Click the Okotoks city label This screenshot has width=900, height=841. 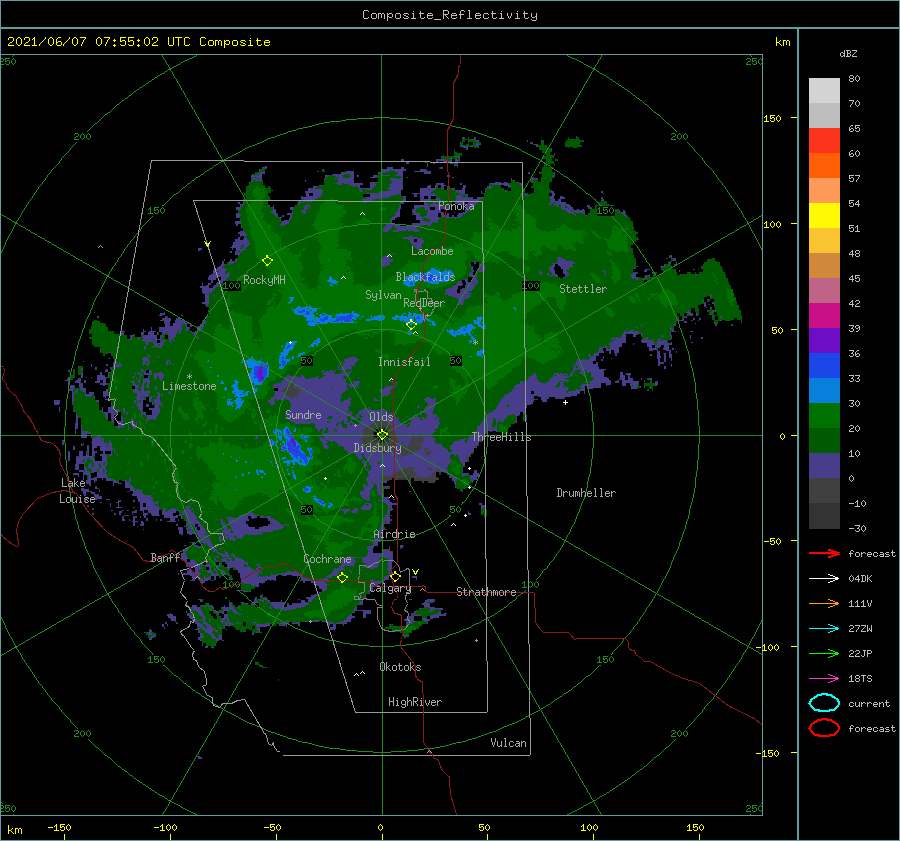[400, 667]
